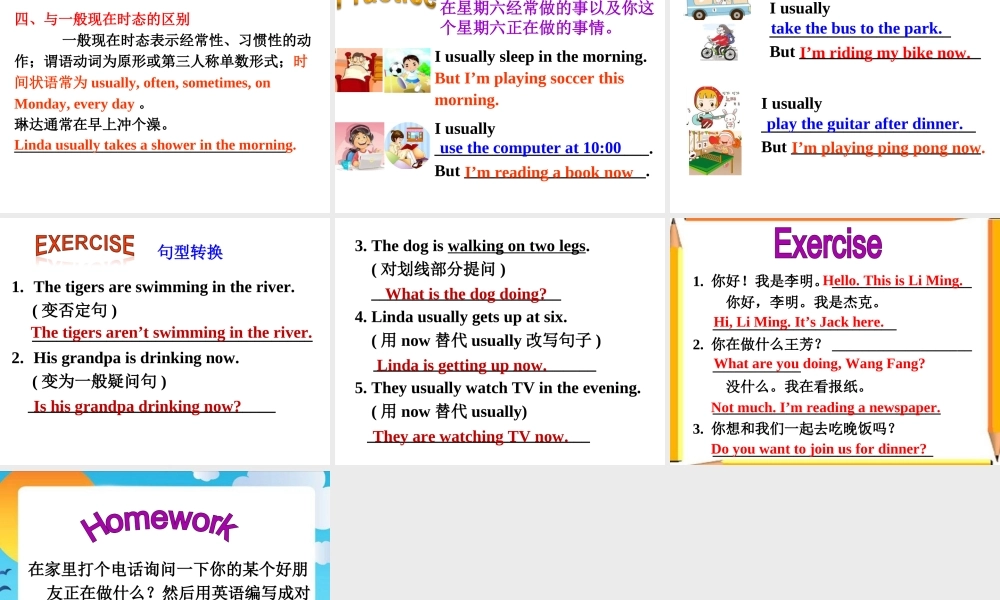This screenshot has width=1000, height=600.
Task: Select text '琳达通常在早上冲个澡。'
Action: pos(92,124)
